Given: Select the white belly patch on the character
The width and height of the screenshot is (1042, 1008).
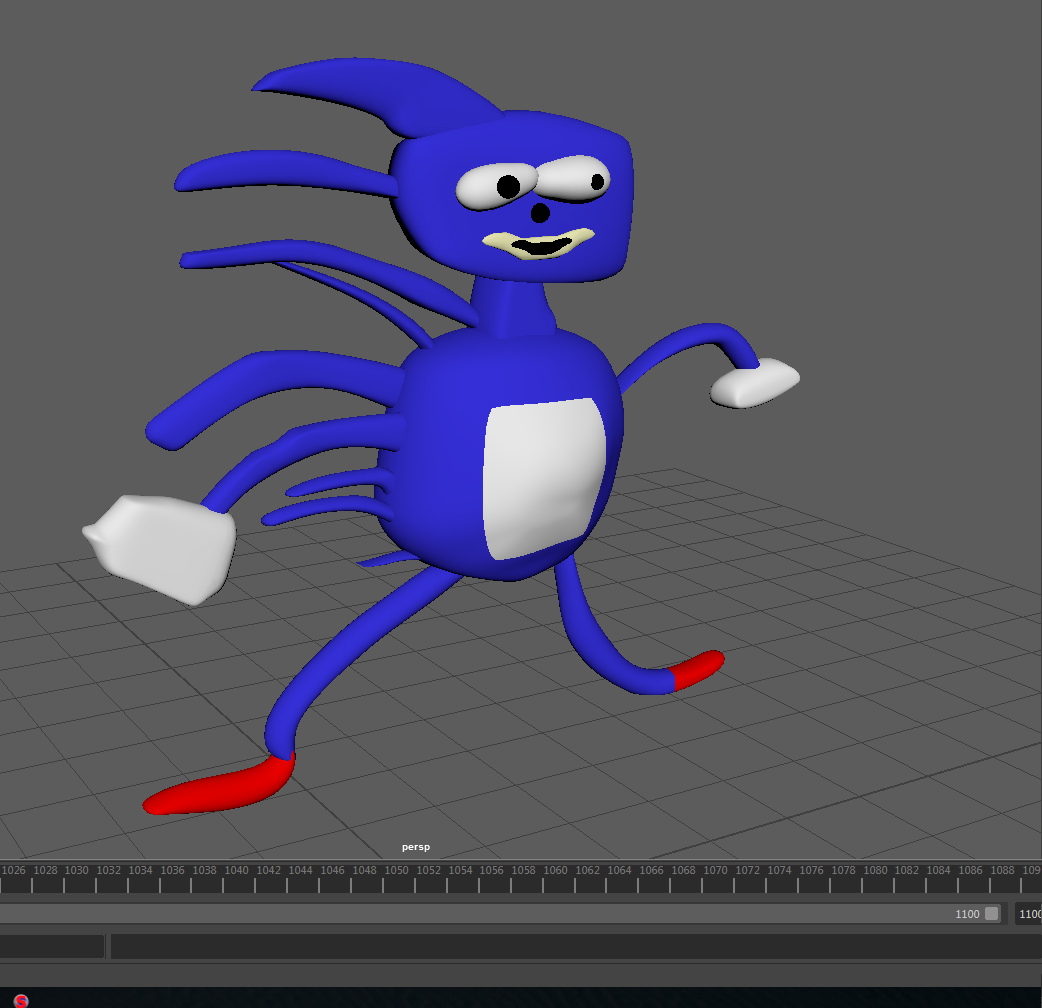Looking at the screenshot, I should [544, 477].
